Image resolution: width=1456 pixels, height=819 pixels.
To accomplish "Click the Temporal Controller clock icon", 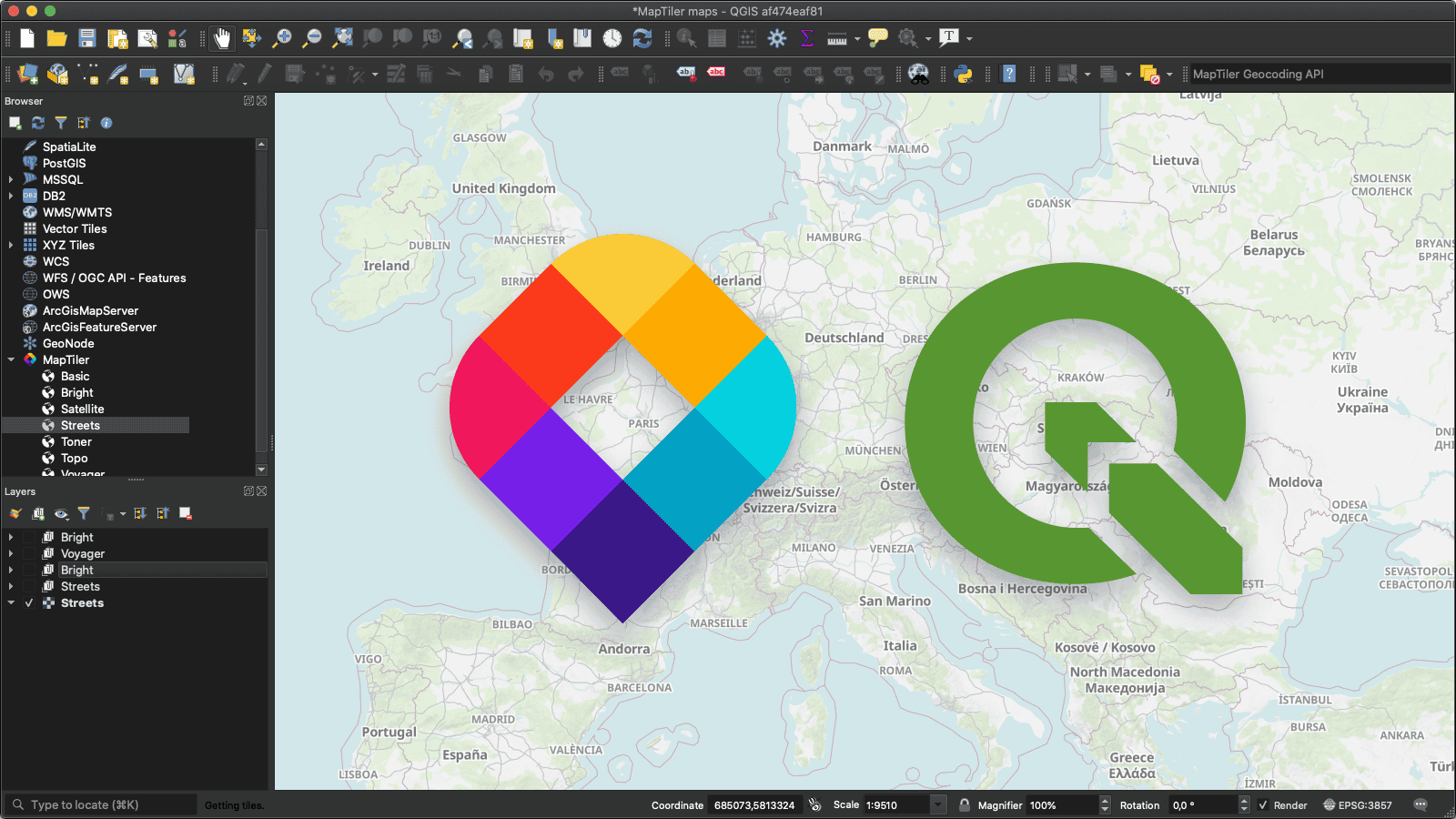I will pos(612,38).
